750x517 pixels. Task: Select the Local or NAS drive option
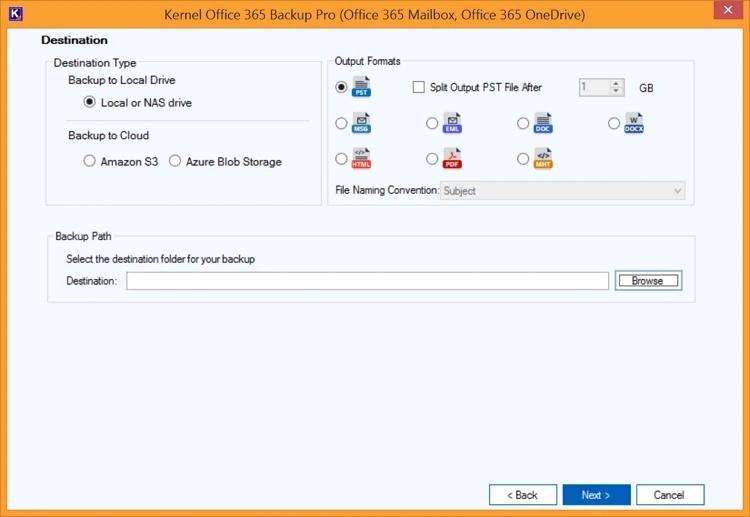coord(89,102)
